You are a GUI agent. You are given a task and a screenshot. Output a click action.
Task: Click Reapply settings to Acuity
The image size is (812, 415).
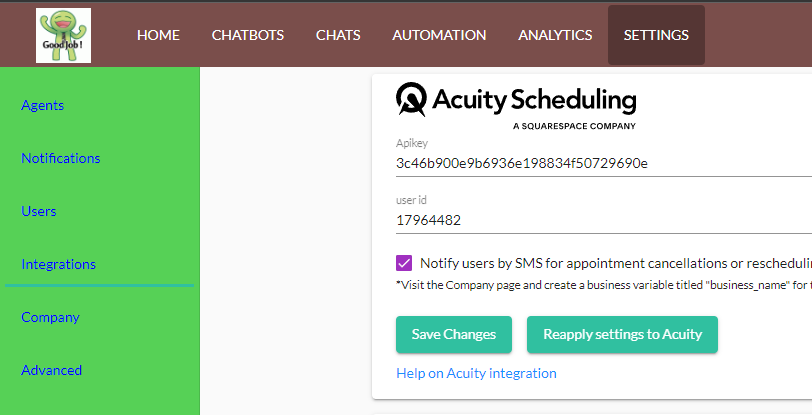click(622, 335)
